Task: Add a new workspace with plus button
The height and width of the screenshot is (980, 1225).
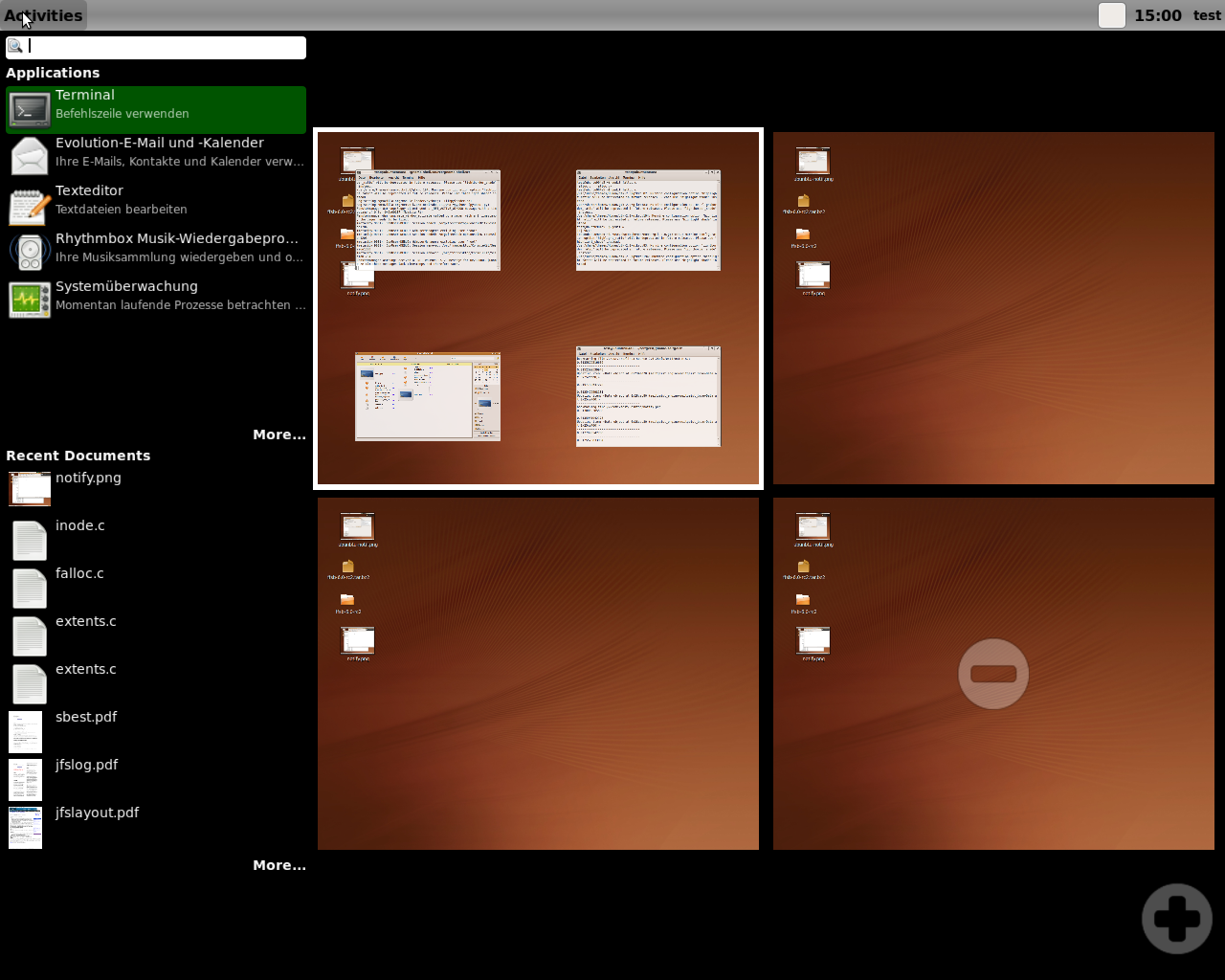Action: (x=1177, y=919)
